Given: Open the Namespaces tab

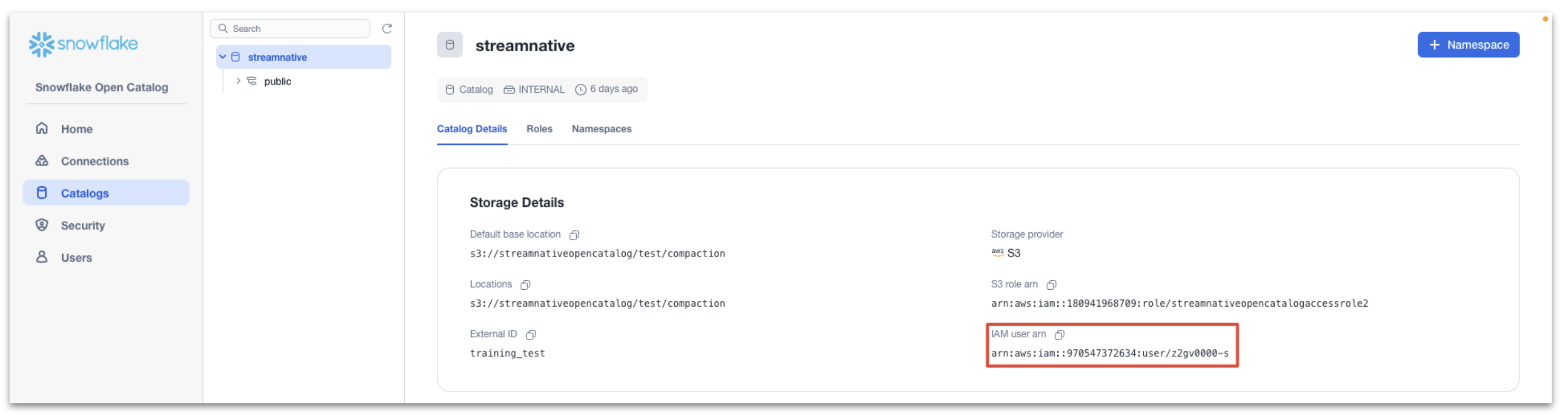Looking at the screenshot, I should (x=601, y=129).
